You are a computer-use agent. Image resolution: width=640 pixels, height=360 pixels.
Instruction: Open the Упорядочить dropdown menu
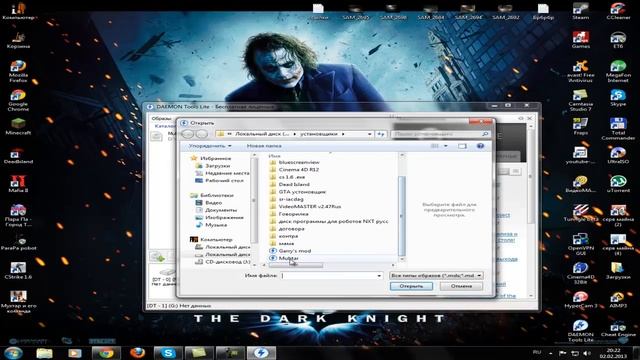pos(210,146)
